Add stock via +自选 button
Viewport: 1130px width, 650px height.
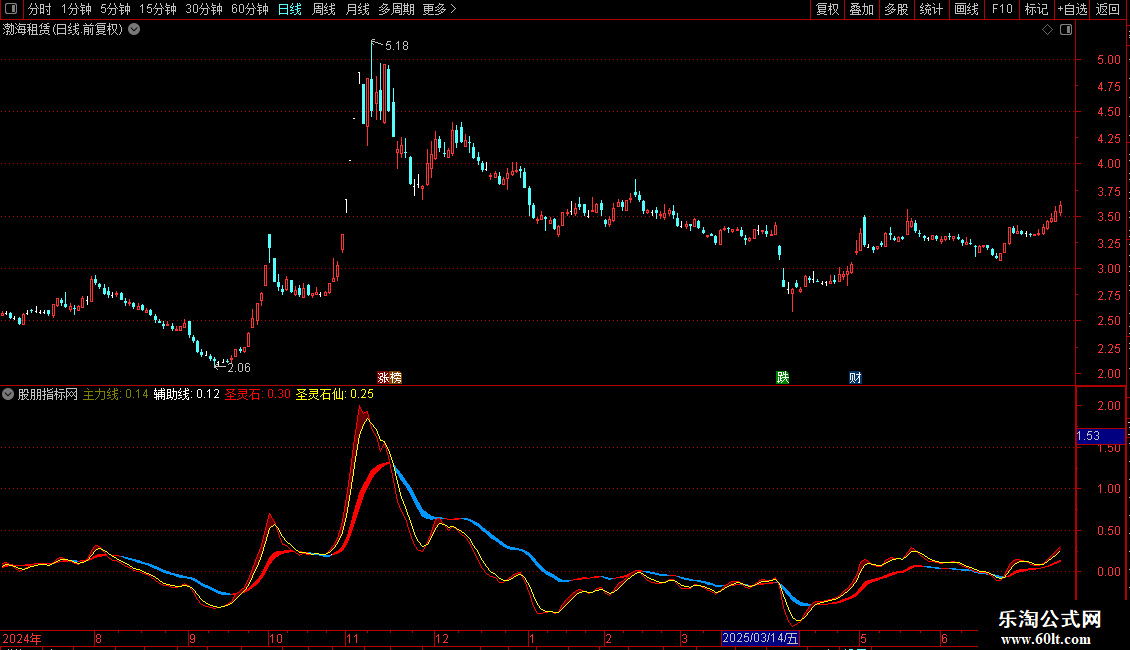[1072, 9]
